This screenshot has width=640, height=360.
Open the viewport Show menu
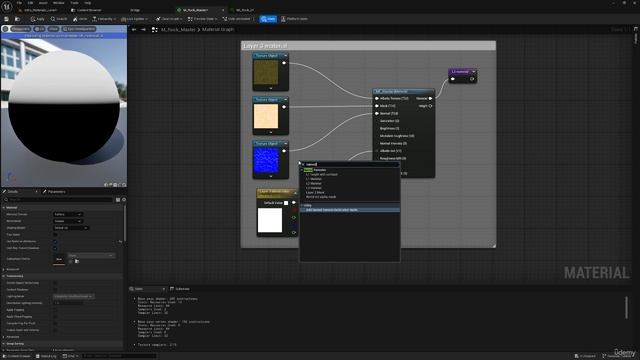[x=53, y=29]
